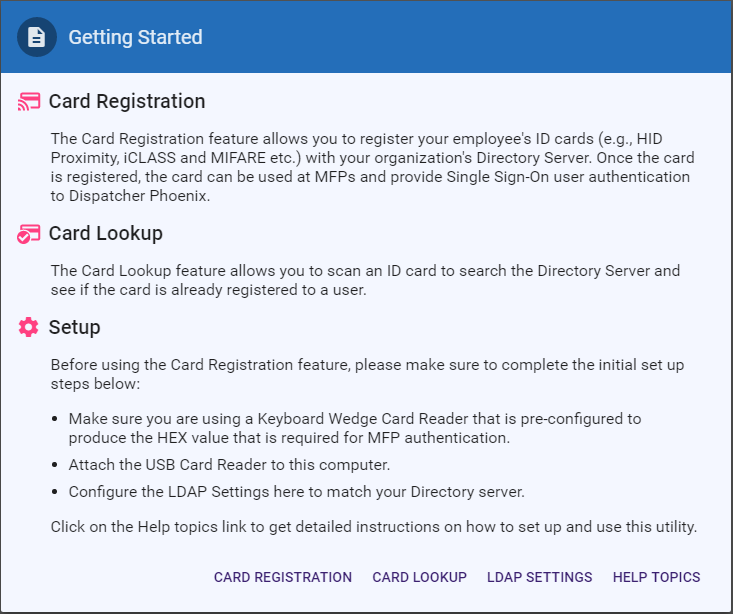Click the Card Registration description paragraph

coord(373,167)
